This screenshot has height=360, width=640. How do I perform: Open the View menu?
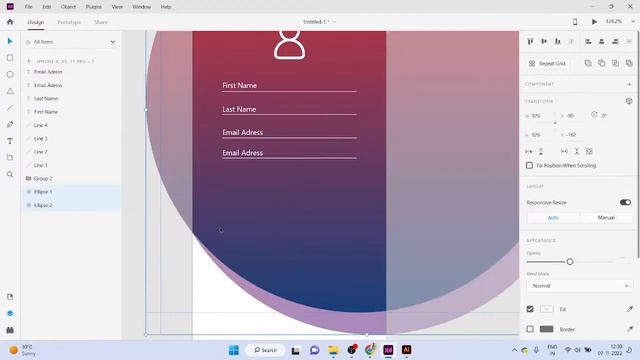(117, 7)
